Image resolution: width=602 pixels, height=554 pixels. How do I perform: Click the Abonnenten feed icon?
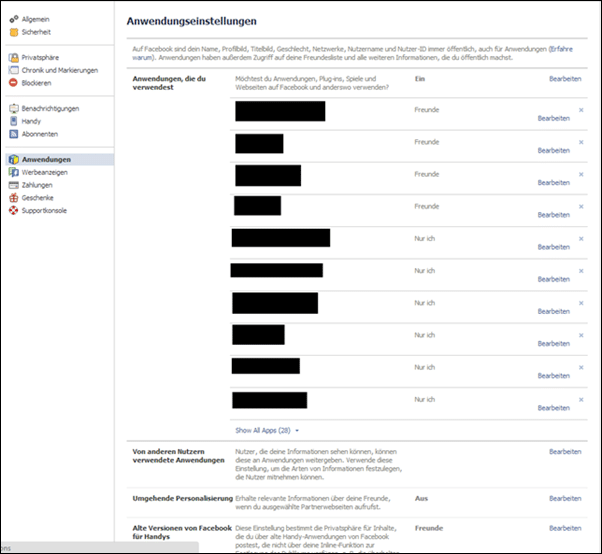(13, 134)
